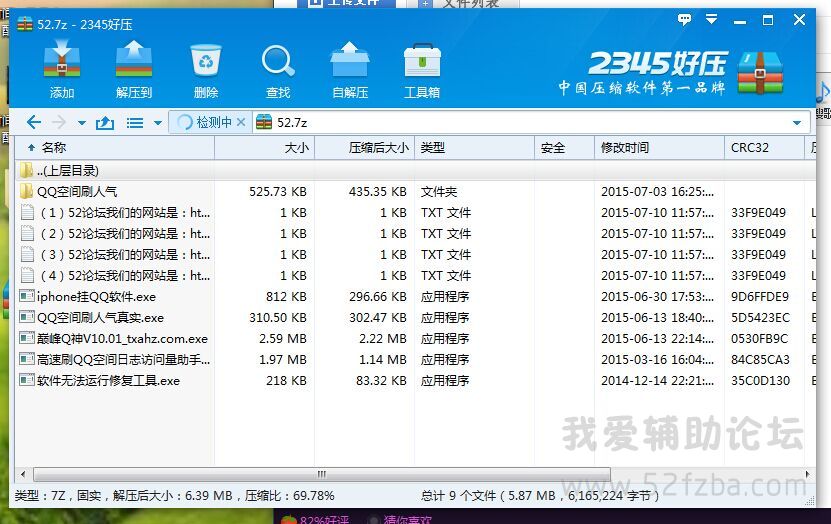Sort by 安全 column header
831x524 pixels.
tap(564, 148)
